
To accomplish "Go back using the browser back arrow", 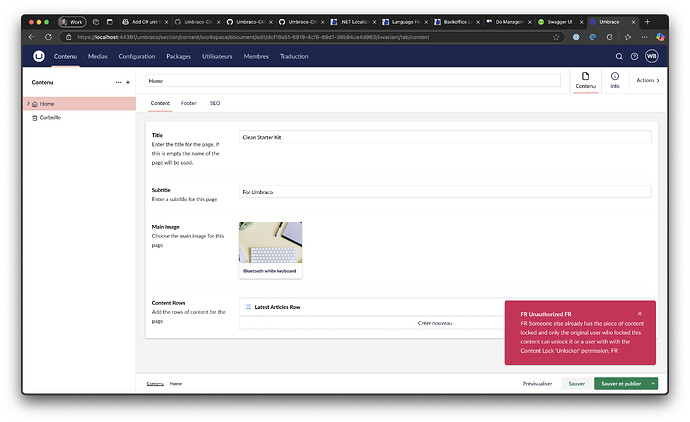I will point(31,37).
